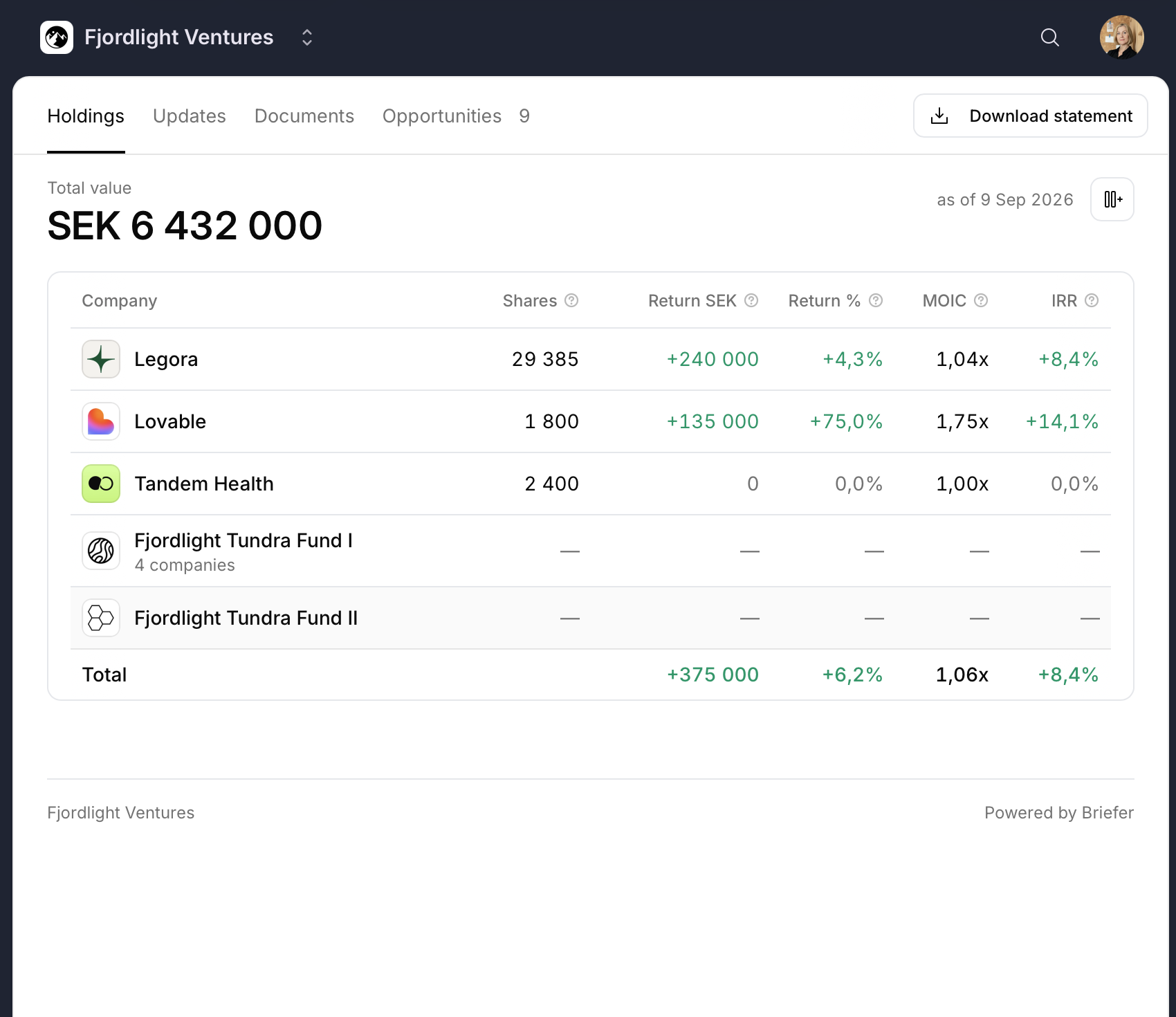Open the Tandem Health row name
1176x1017 pixels.
tap(204, 484)
